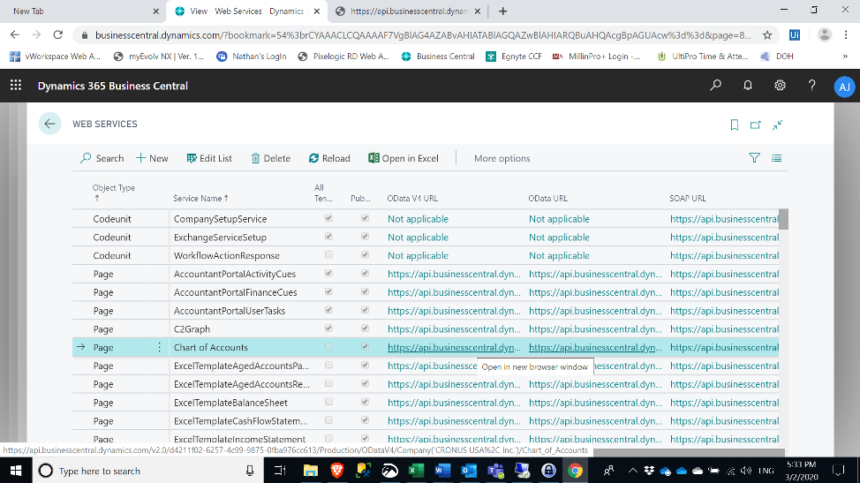The image size is (860, 483).
Task: Open OData V4 URL for C2Graph
Action: 454,328
